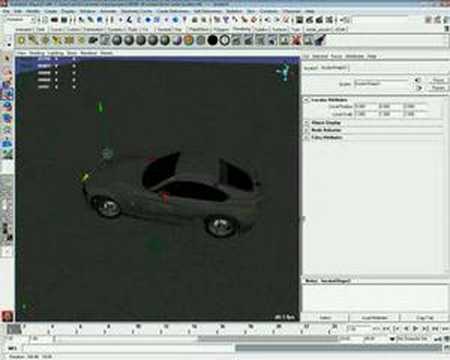Click the orange shading map shelf icon
This screenshot has height=360, width=450.
tap(189, 40)
